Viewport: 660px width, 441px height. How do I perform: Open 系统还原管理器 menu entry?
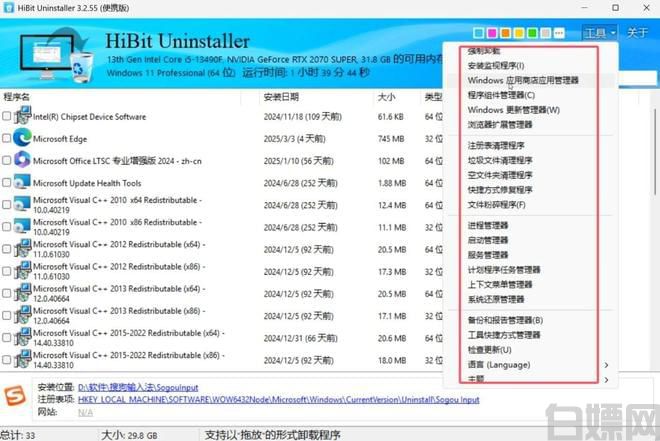pos(496,299)
